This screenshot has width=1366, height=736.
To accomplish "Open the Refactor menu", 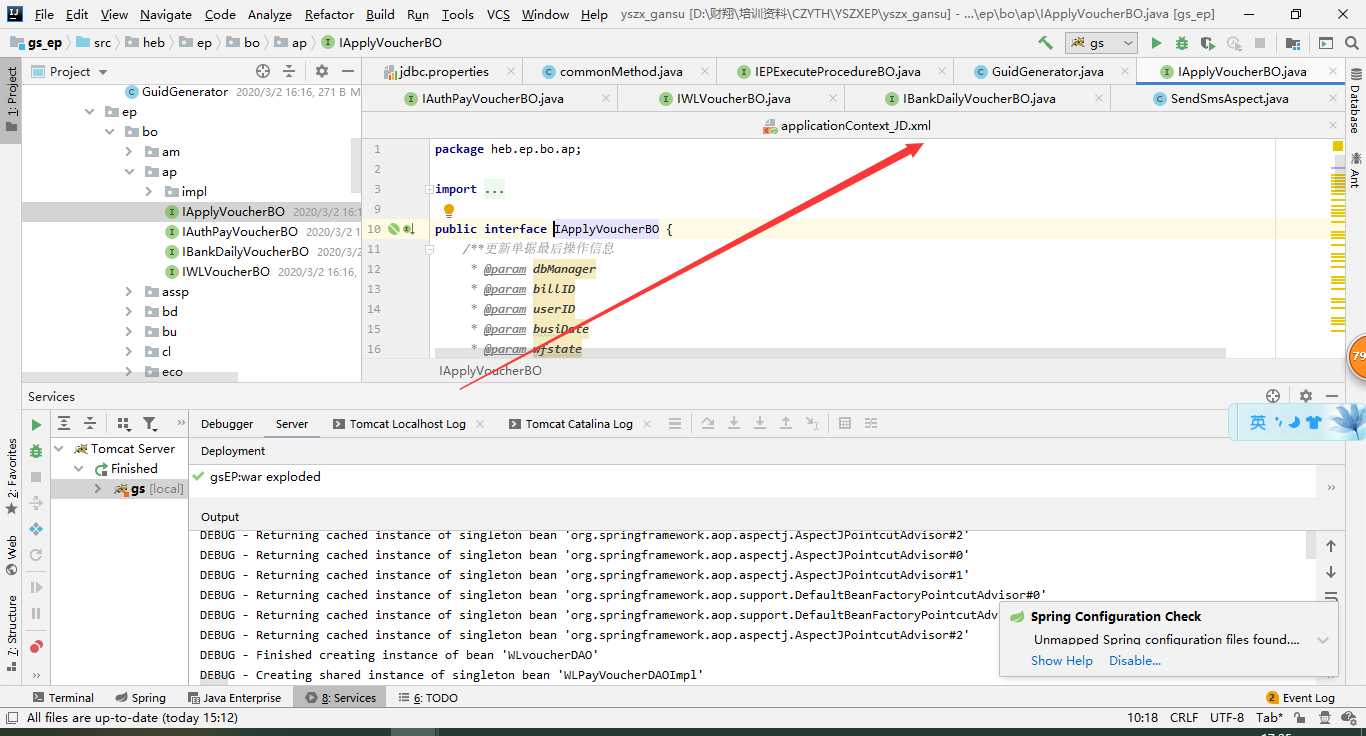I will pyautogui.click(x=329, y=15).
